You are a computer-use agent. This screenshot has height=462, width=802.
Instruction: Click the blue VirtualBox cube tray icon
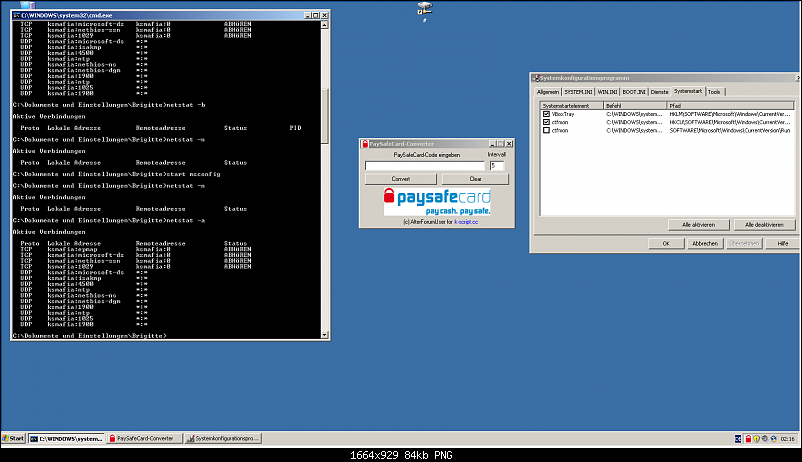773,439
